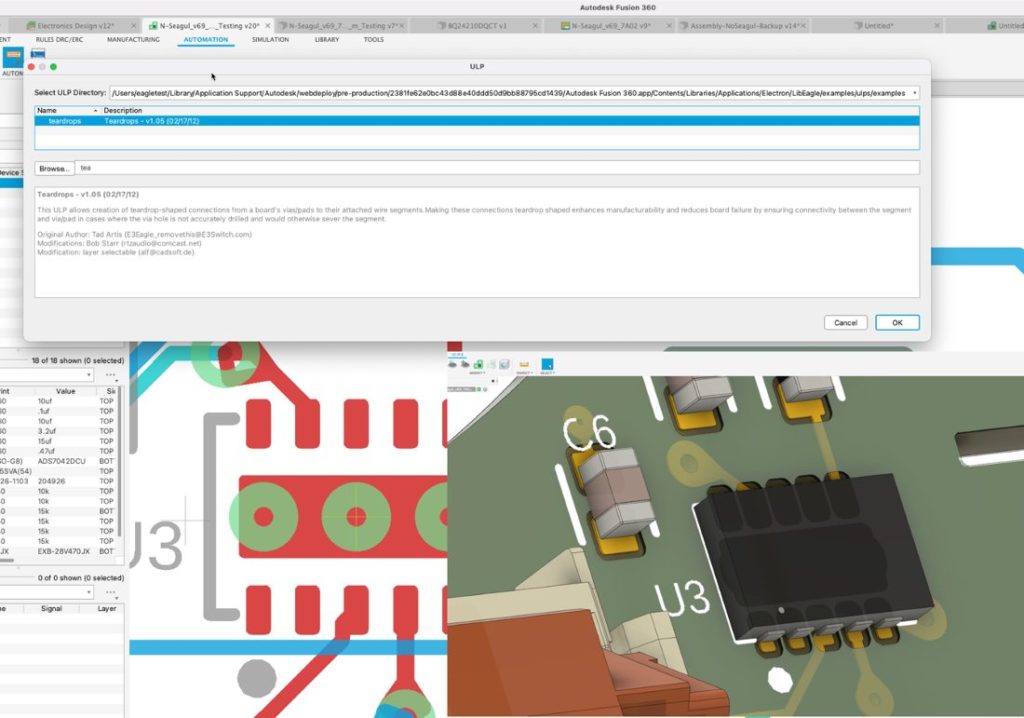Open the SELECT dropdown under the blue 3D toolbar icon
1024x718 pixels.
(x=547, y=372)
